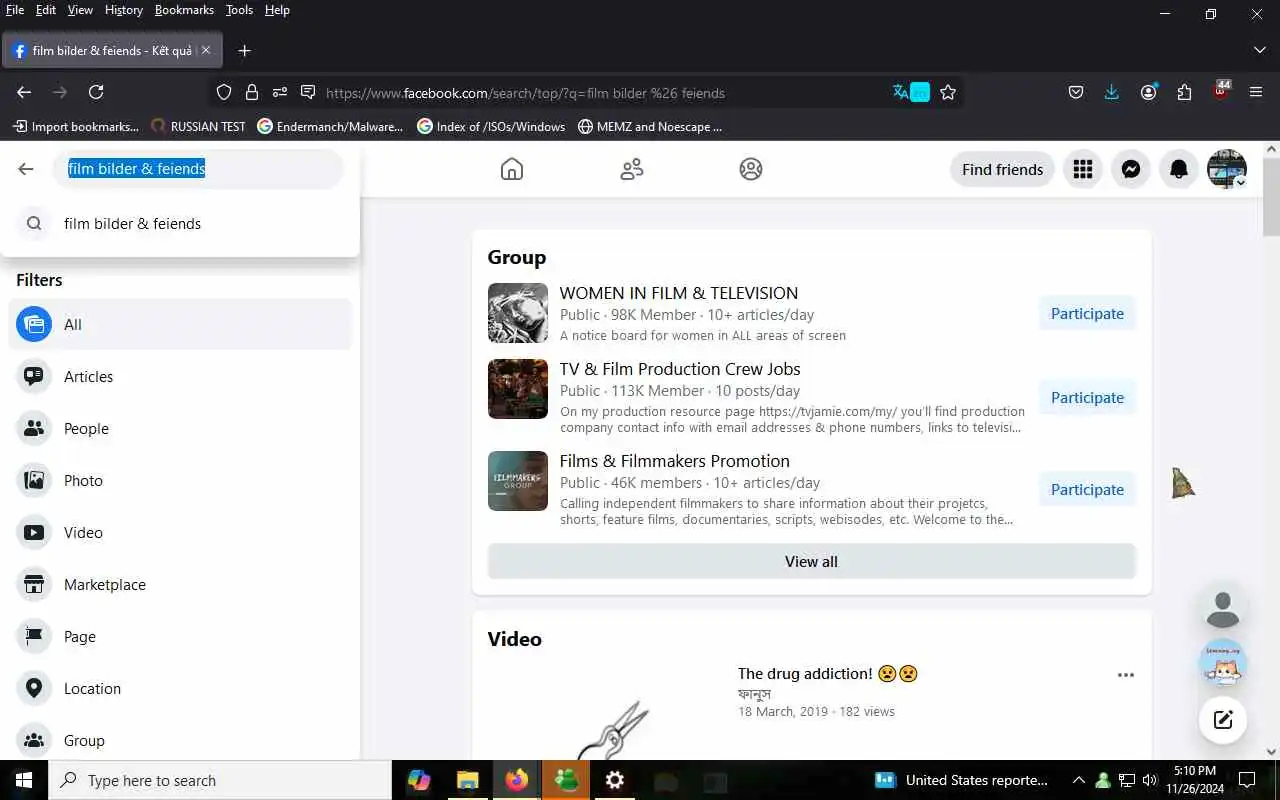Image resolution: width=1280 pixels, height=800 pixels.
Task: Open the Firefox account icon
Action: [1148, 92]
